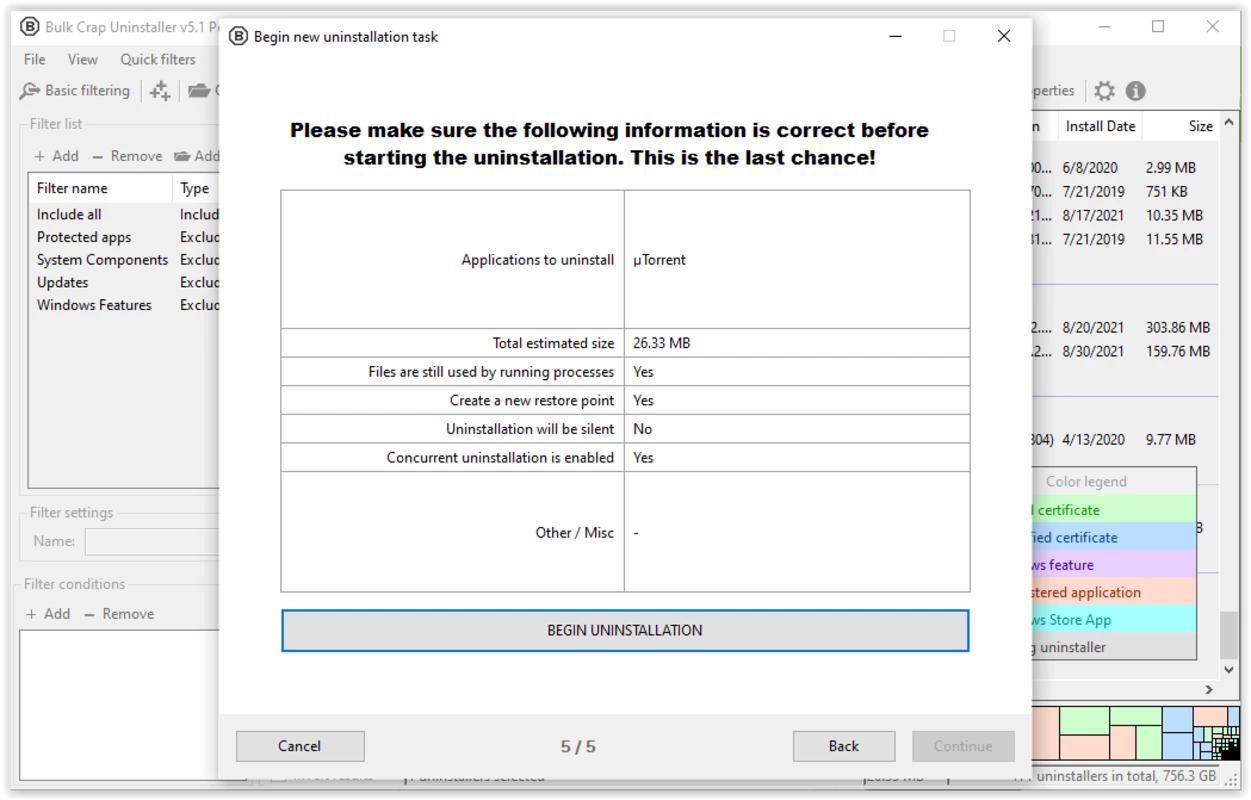Image resolution: width=1251 pixels, height=800 pixels.
Task: Select the Updates filter
Action: 124,282
